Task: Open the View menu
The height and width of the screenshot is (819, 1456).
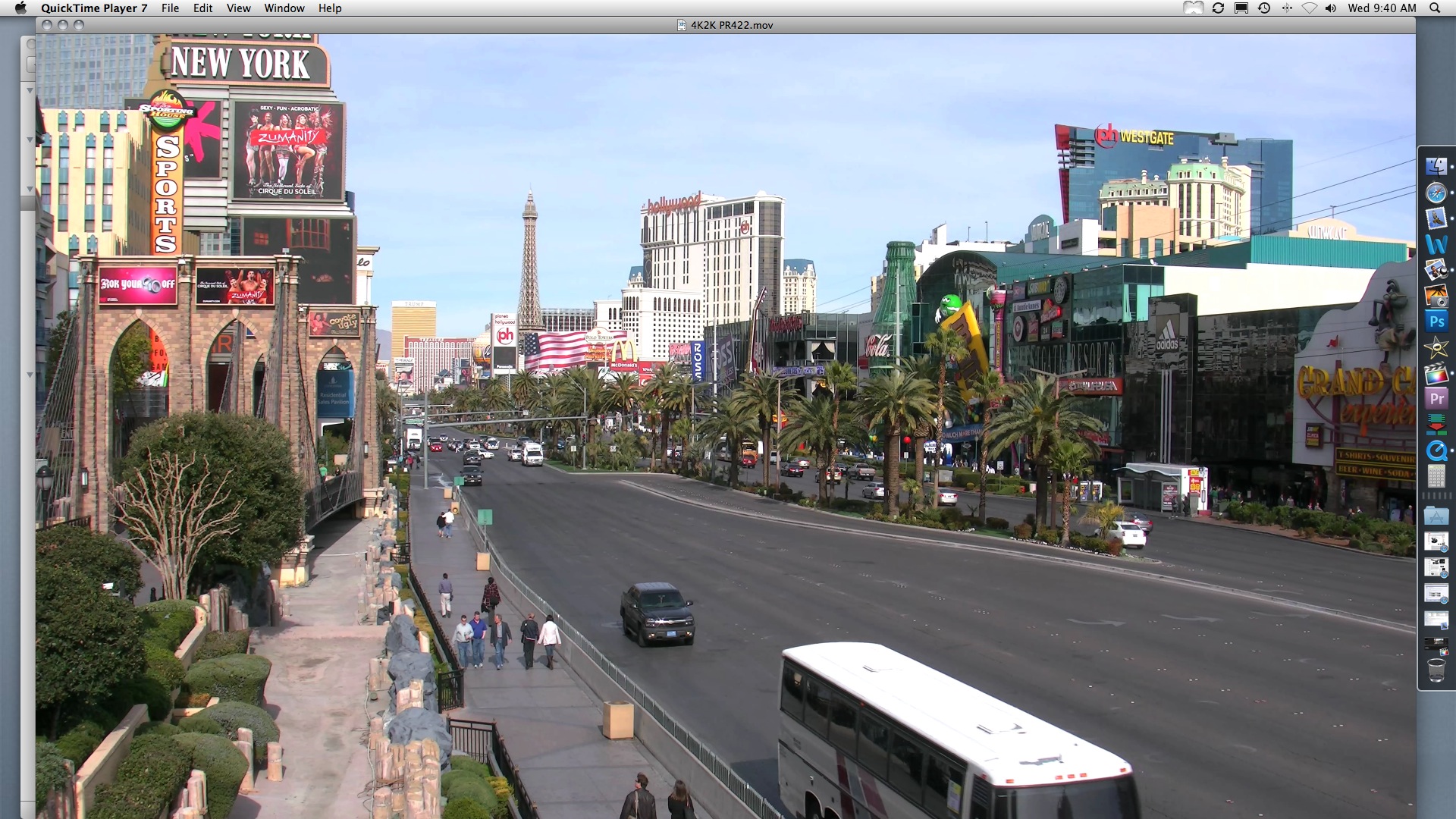Action: pyautogui.click(x=238, y=8)
